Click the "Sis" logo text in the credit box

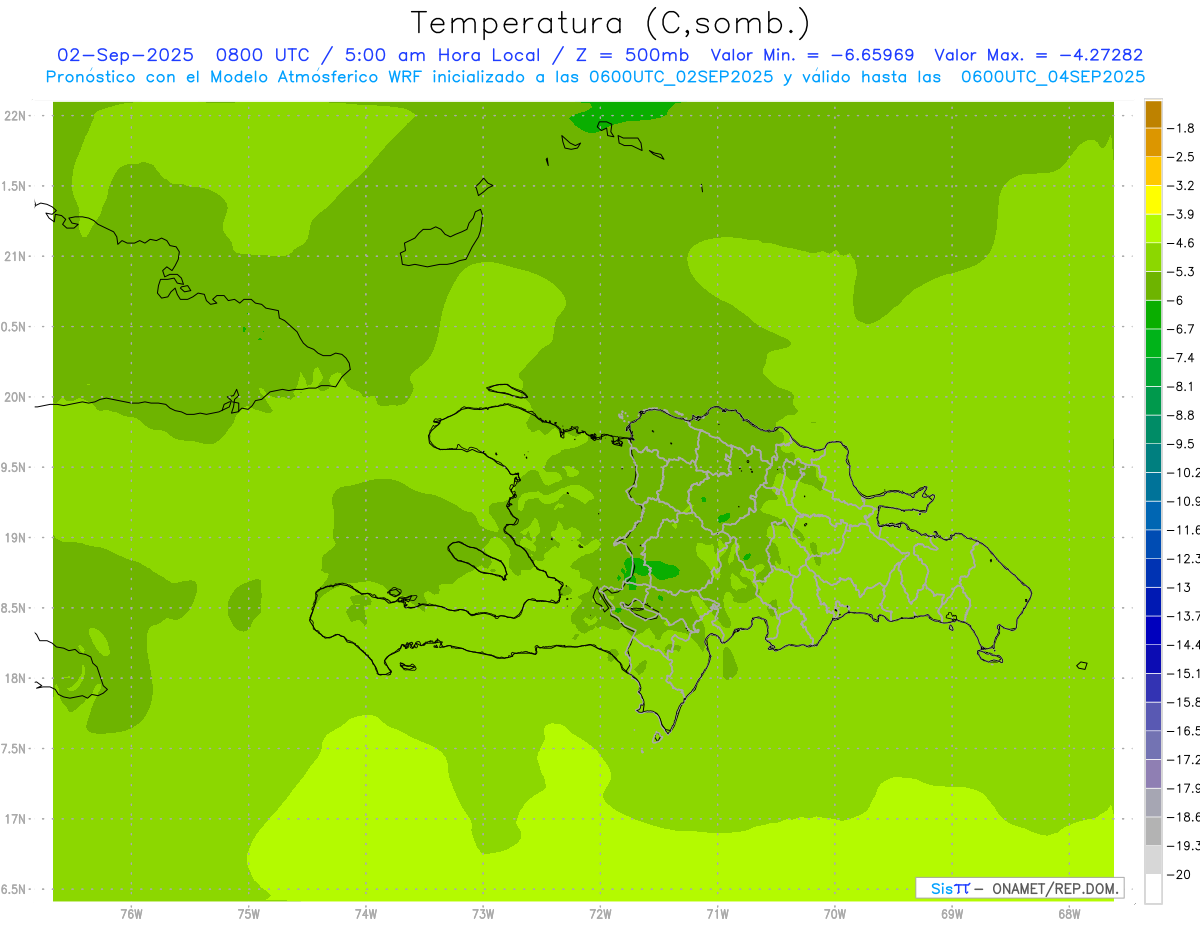pos(942,888)
